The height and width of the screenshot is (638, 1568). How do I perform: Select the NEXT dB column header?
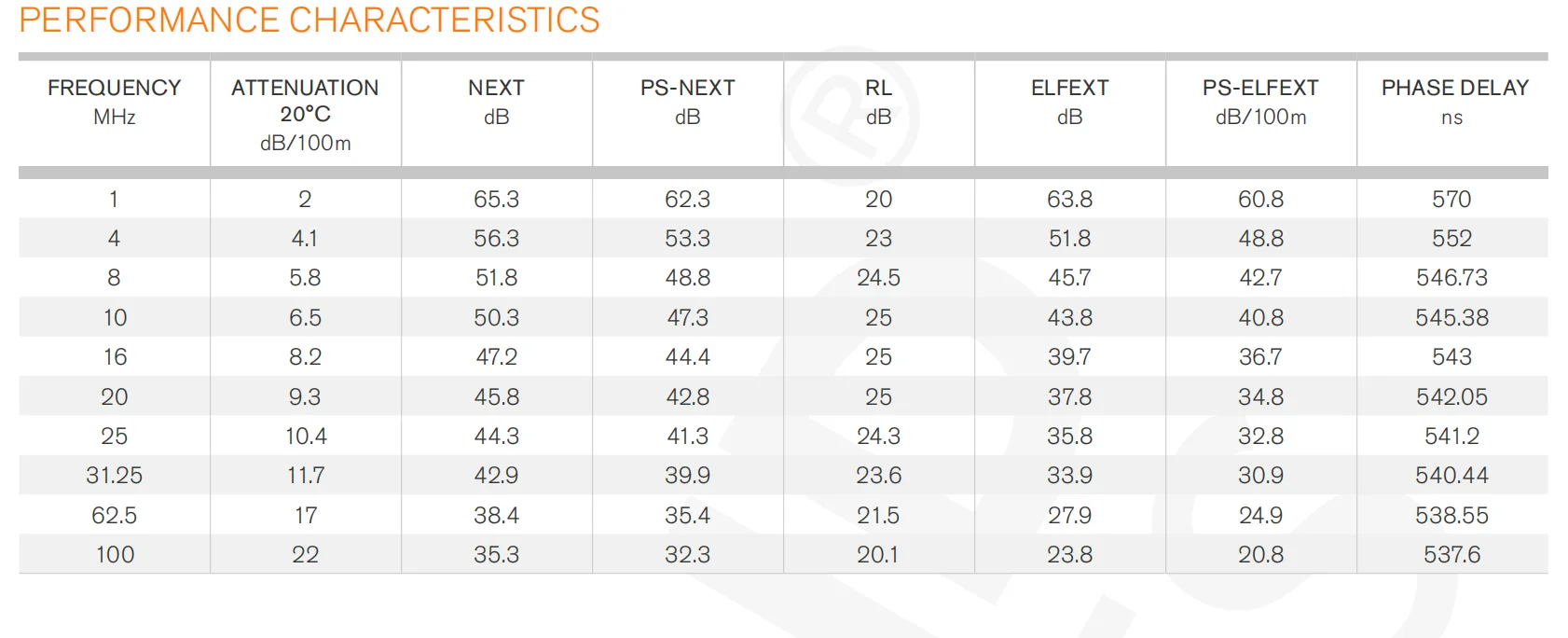496,102
